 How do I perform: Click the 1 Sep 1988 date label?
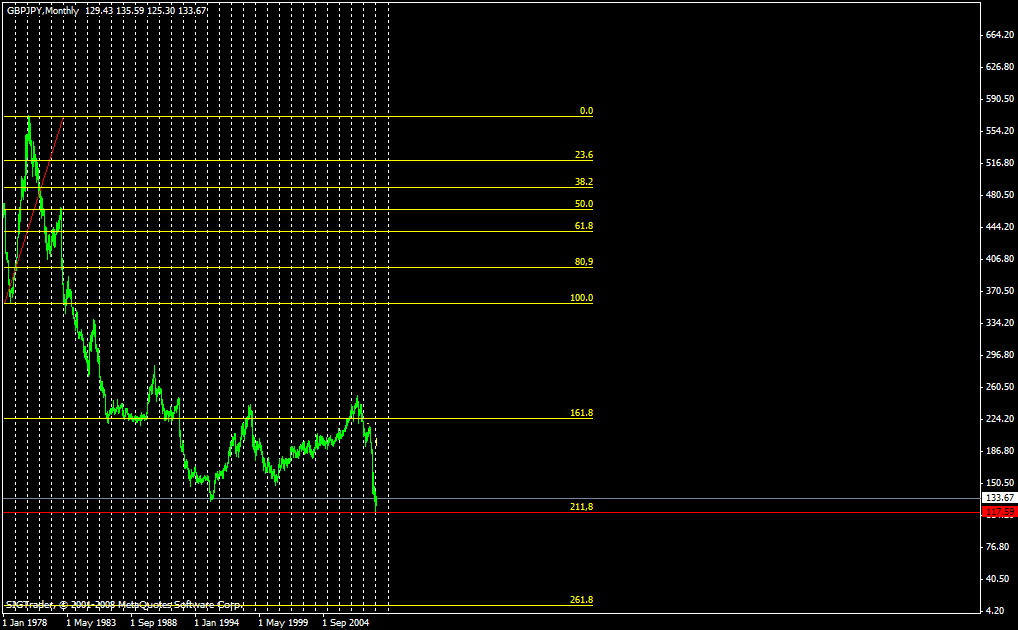tap(153, 623)
